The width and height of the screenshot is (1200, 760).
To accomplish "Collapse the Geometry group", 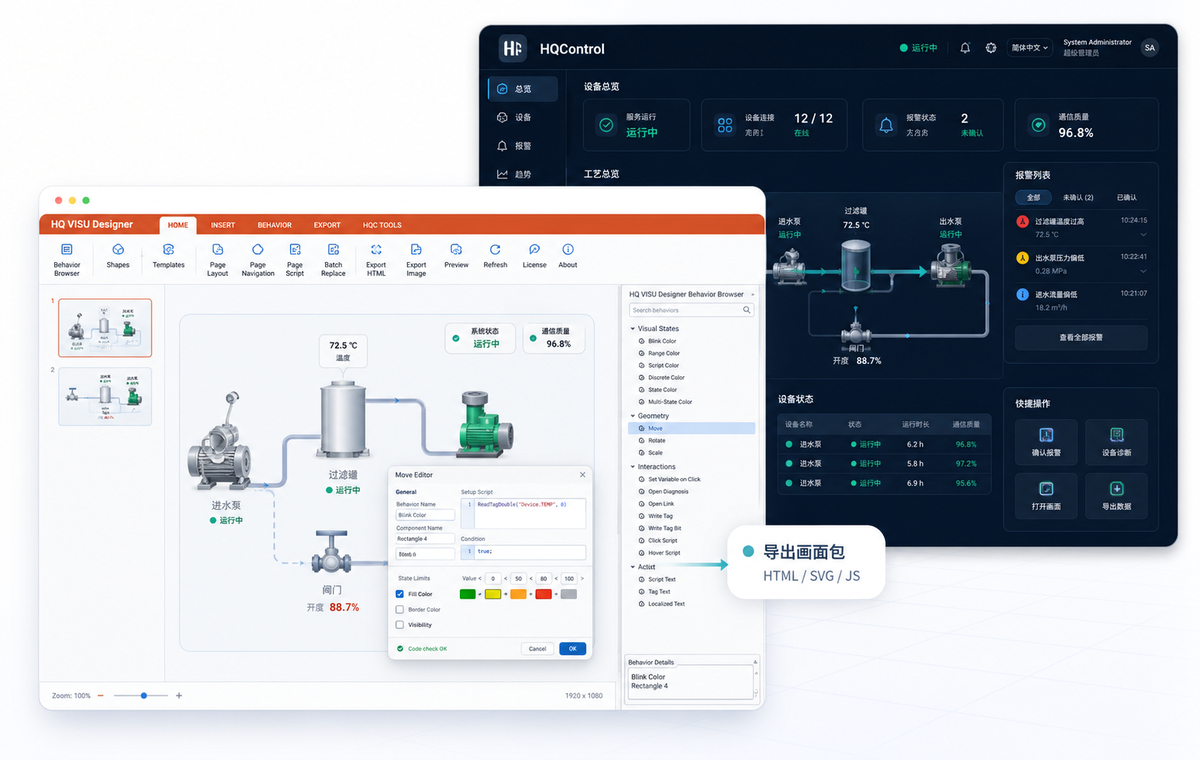I will (633, 416).
